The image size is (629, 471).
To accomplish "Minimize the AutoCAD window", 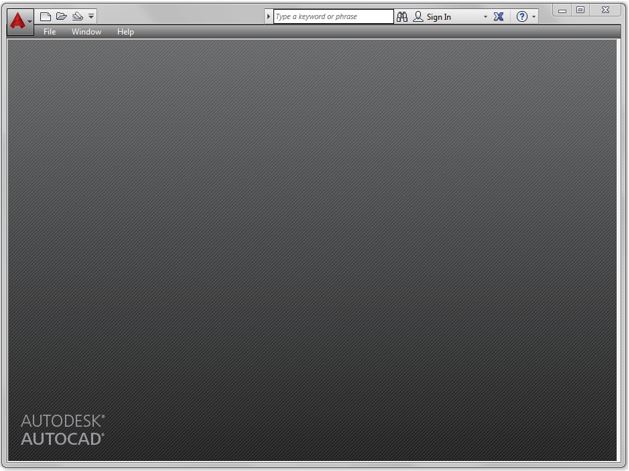I will [562, 10].
